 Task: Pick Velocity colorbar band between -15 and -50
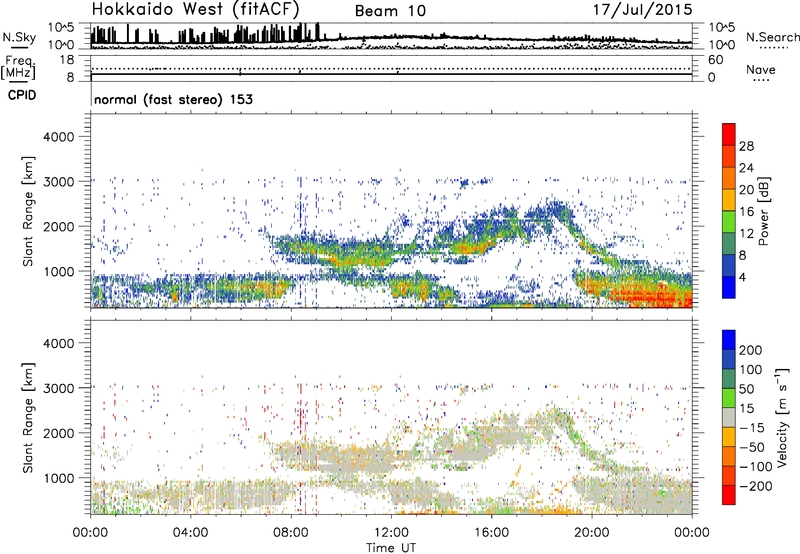(729, 437)
